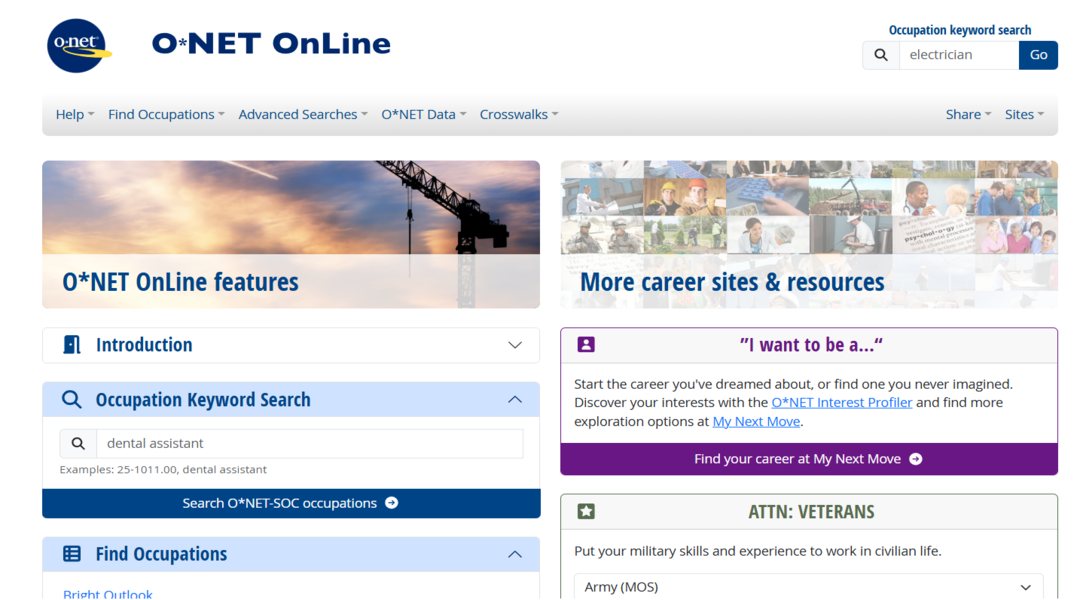This screenshot has width=1080, height=600.
Task: Expand the Introduction section chevron
Action: [x=515, y=345]
